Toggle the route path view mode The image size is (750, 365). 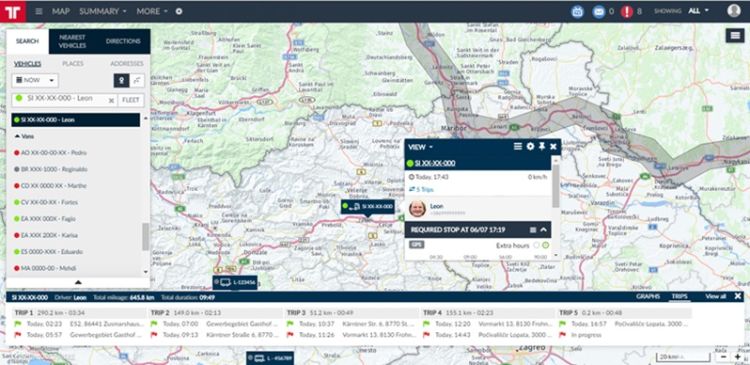point(136,81)
